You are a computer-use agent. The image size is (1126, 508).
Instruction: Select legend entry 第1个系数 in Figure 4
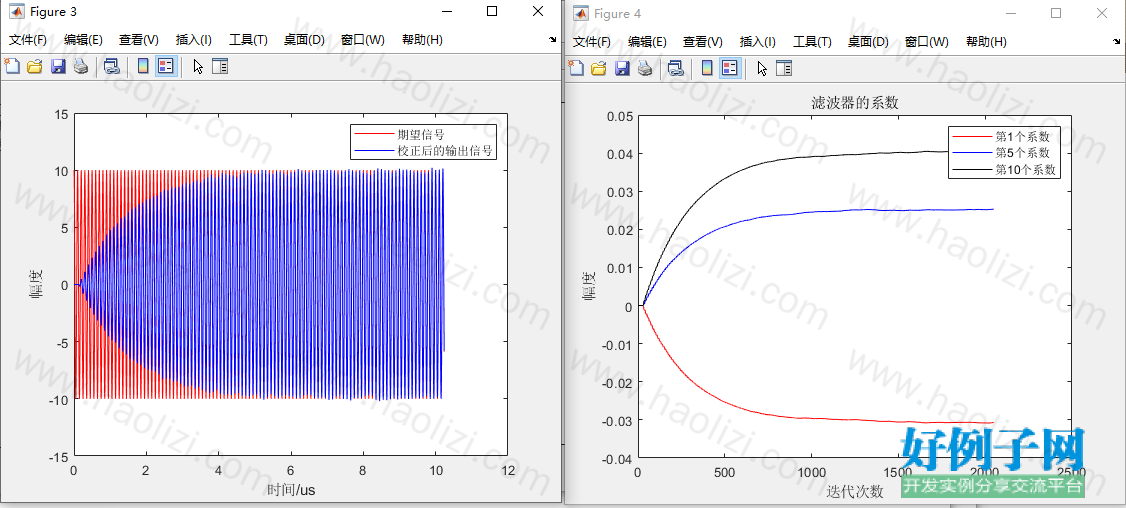(1023, 135)
